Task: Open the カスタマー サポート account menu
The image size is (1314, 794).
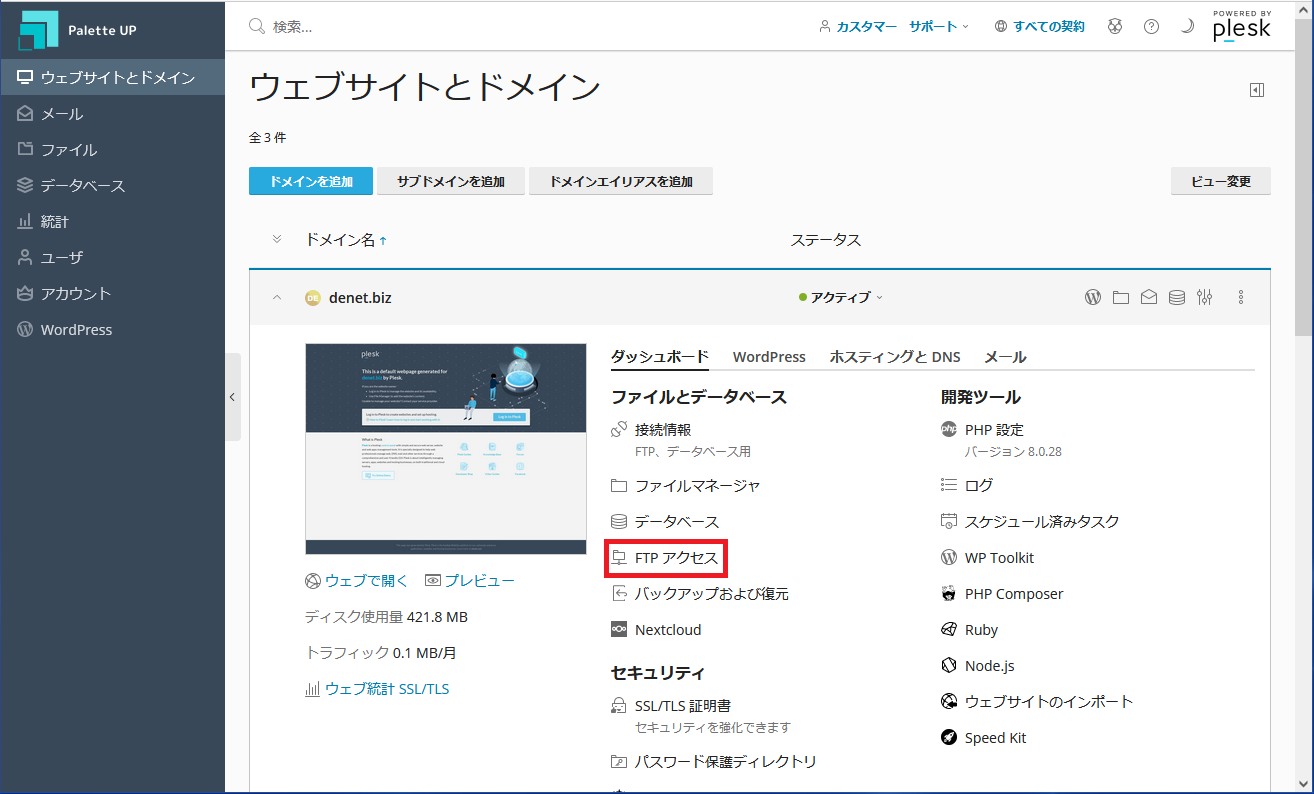Action: [894, 27]
